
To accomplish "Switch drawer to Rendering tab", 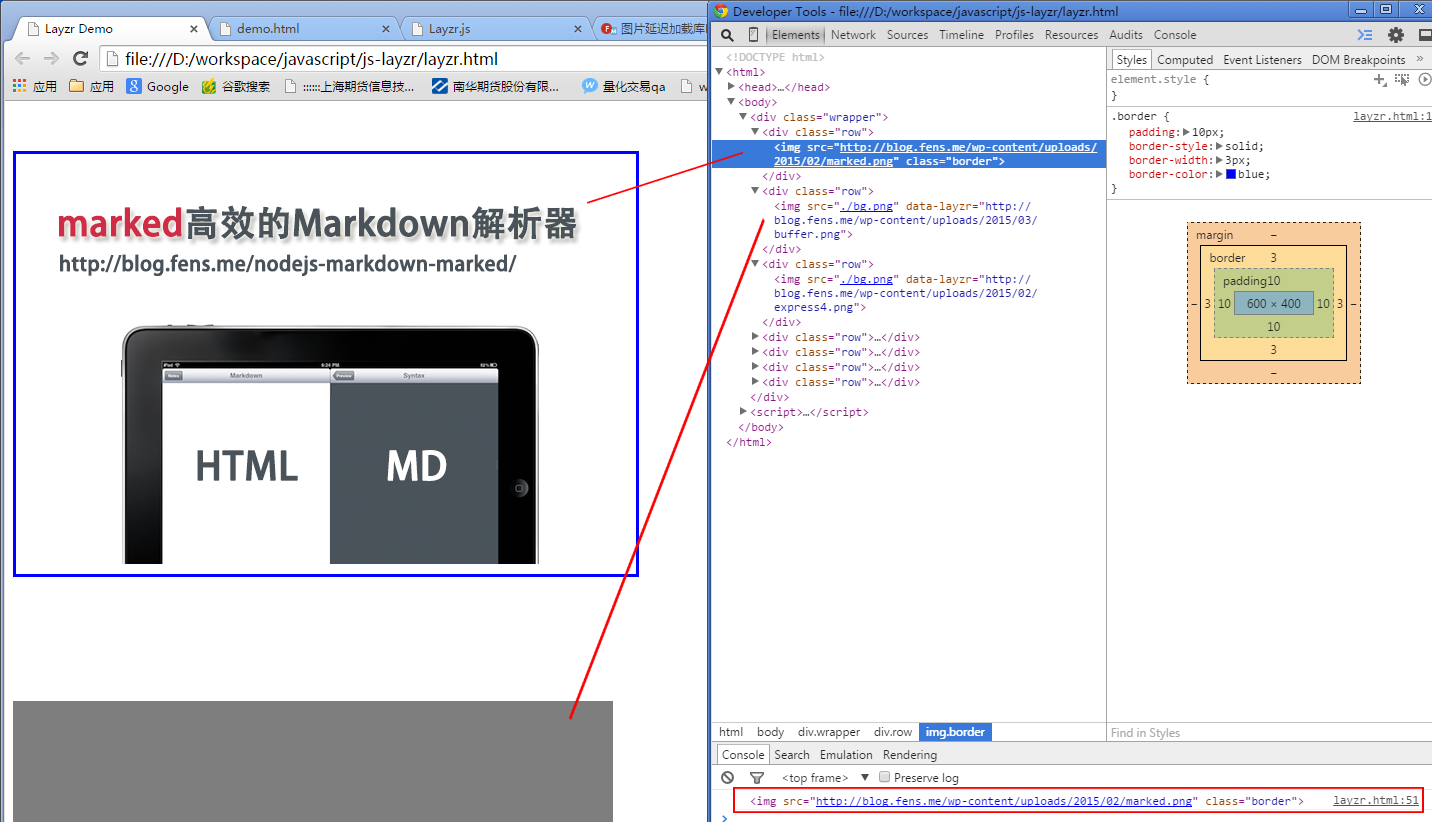I will click(x=910, y=755).
